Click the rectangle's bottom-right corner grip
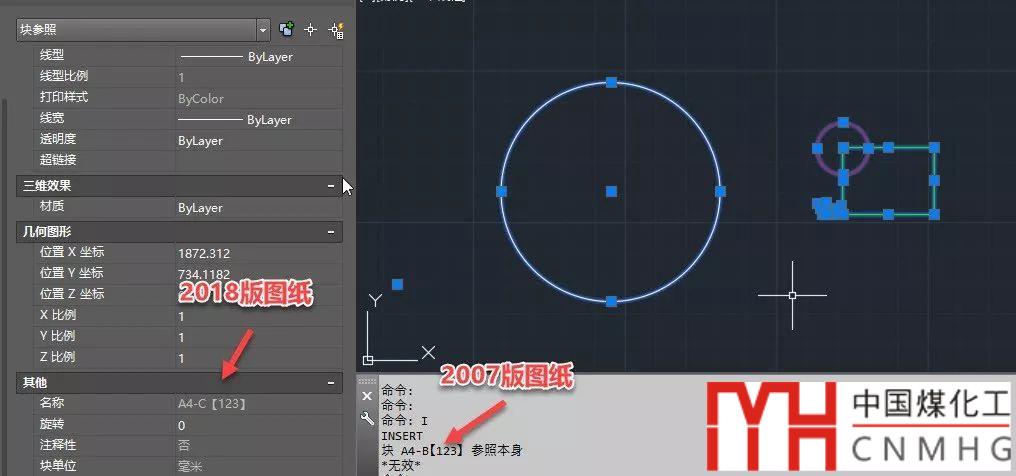The width and height of the screenshot is (1016, 476). pos(934,214)
